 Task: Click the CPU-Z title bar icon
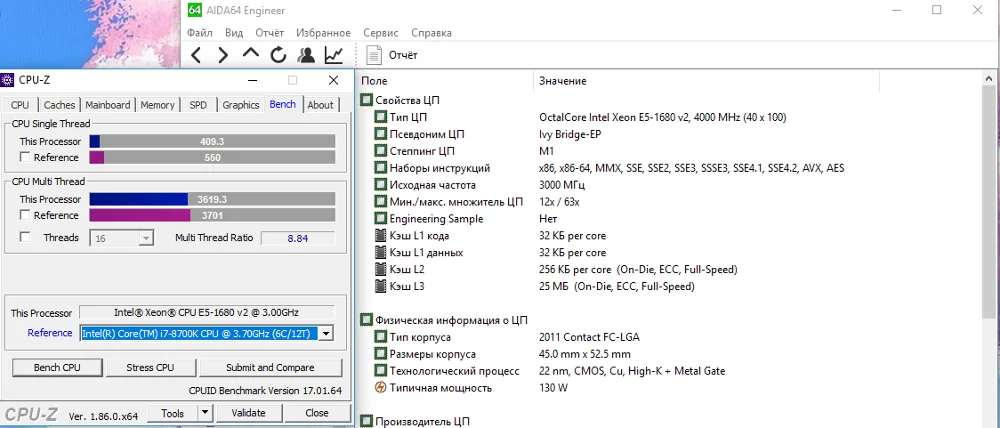7,80
